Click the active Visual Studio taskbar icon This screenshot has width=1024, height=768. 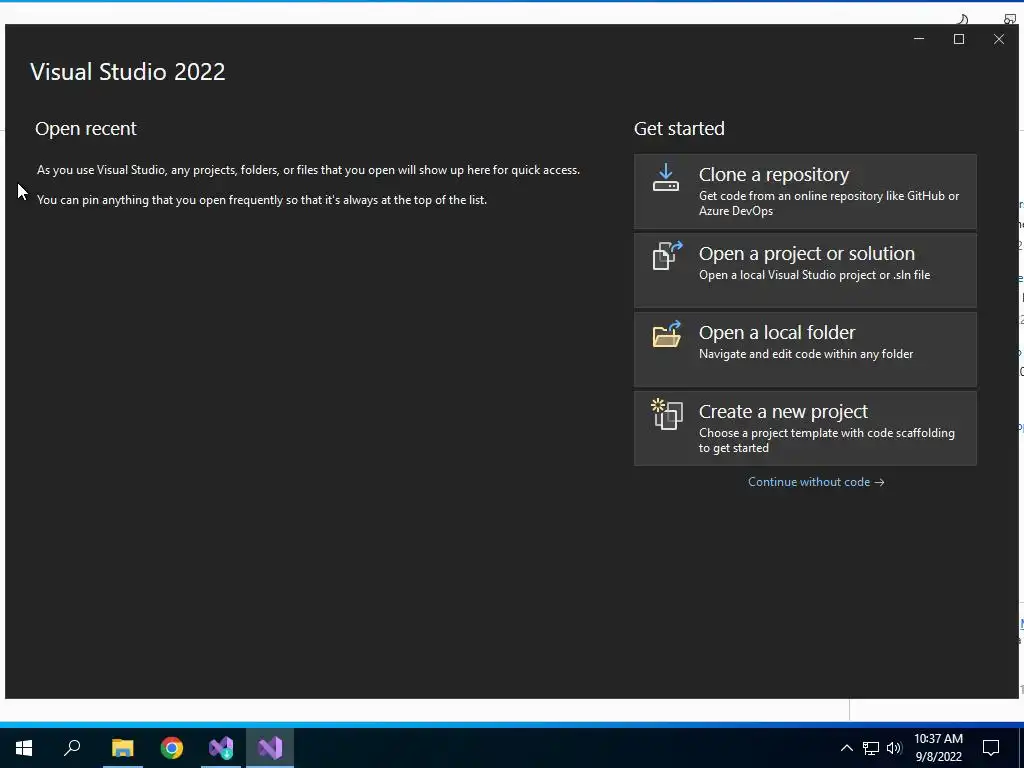(270, 748)
